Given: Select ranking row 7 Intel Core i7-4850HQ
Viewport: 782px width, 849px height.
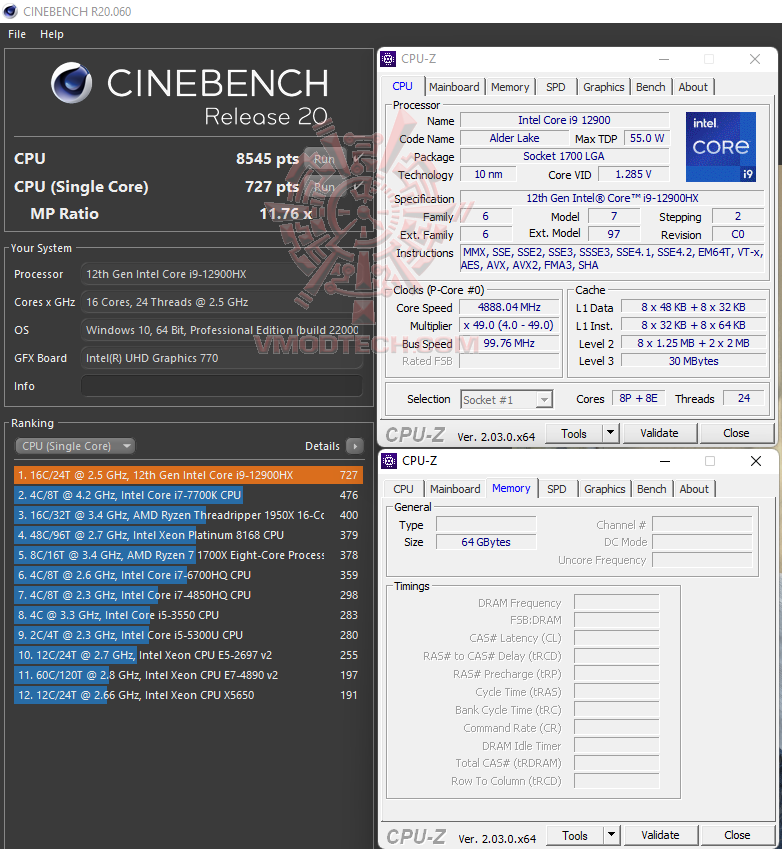Looking at the screenshot, I should (188, 595).
